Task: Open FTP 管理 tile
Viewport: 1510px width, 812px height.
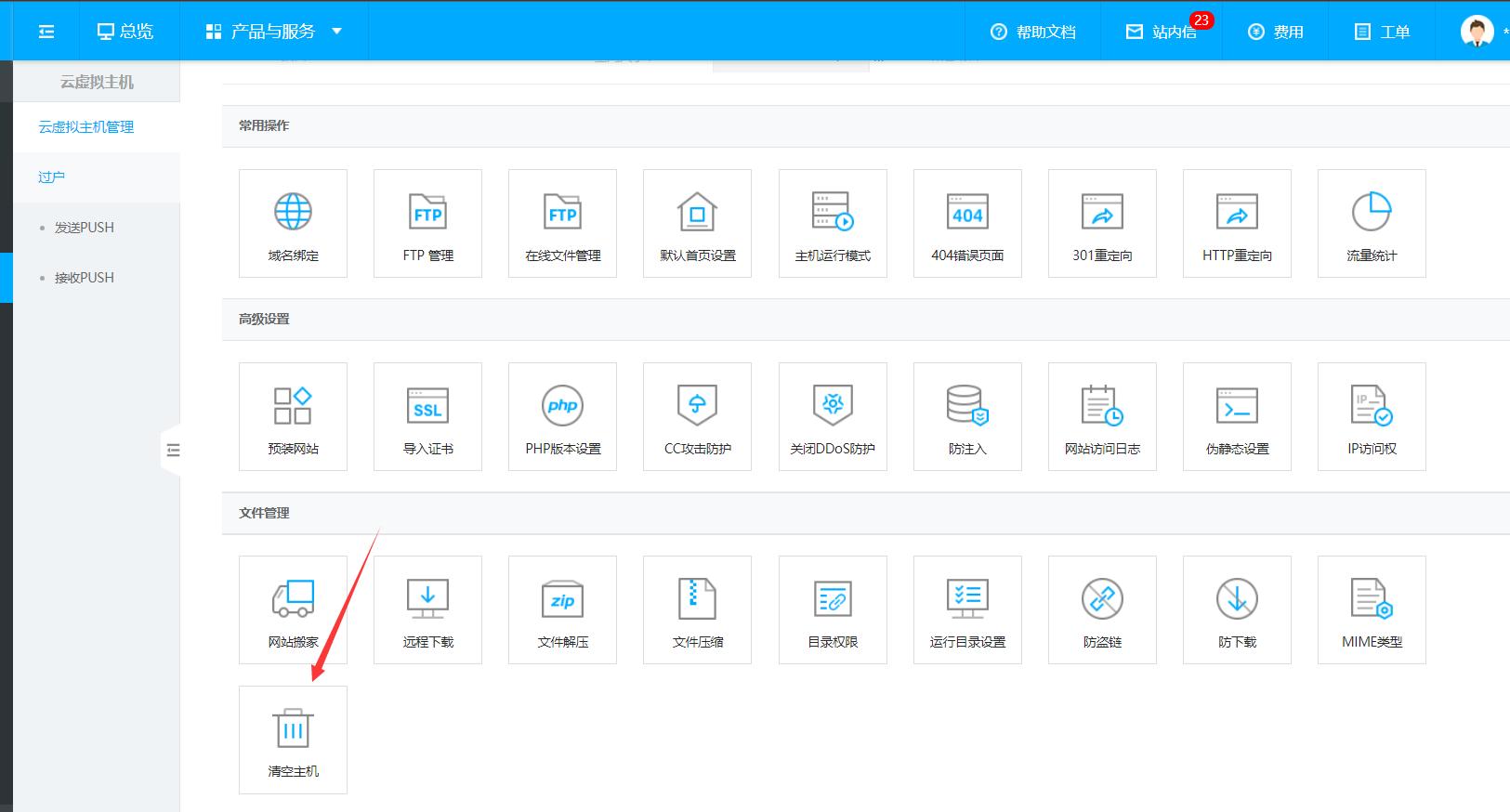Action: (427, 213)
